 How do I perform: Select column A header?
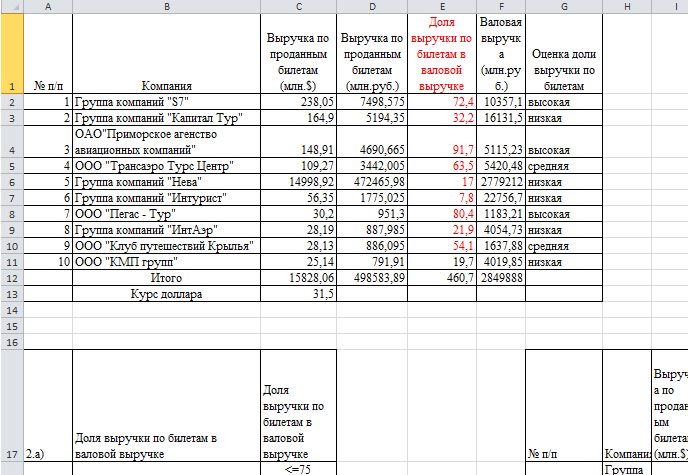48,6
